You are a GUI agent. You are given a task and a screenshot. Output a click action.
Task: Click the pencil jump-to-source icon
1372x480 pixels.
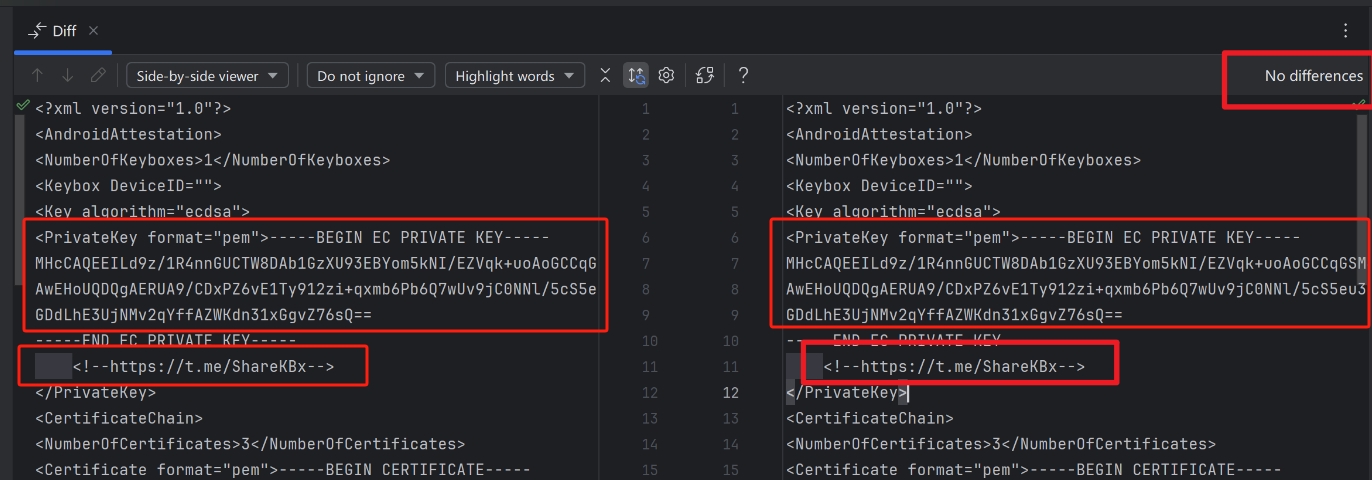click(97, 76)
